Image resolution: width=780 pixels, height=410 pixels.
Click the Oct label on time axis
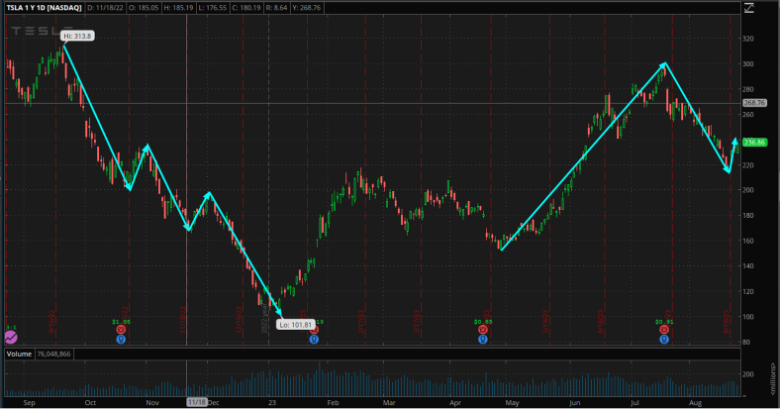[90, 403]
